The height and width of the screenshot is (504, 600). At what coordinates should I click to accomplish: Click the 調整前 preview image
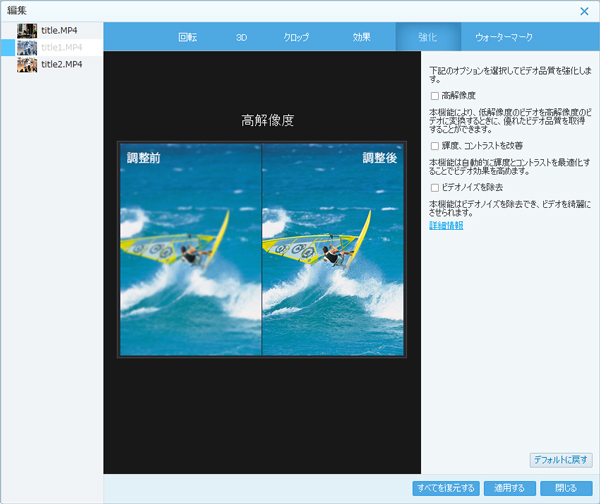tap(191, 250)
